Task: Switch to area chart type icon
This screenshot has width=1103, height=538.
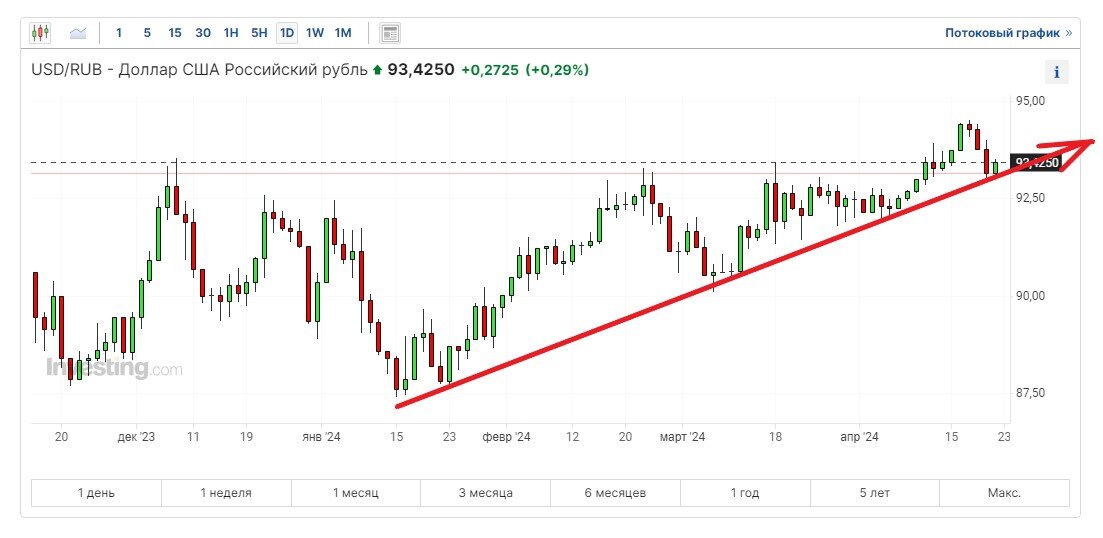Action: point(78,32)
